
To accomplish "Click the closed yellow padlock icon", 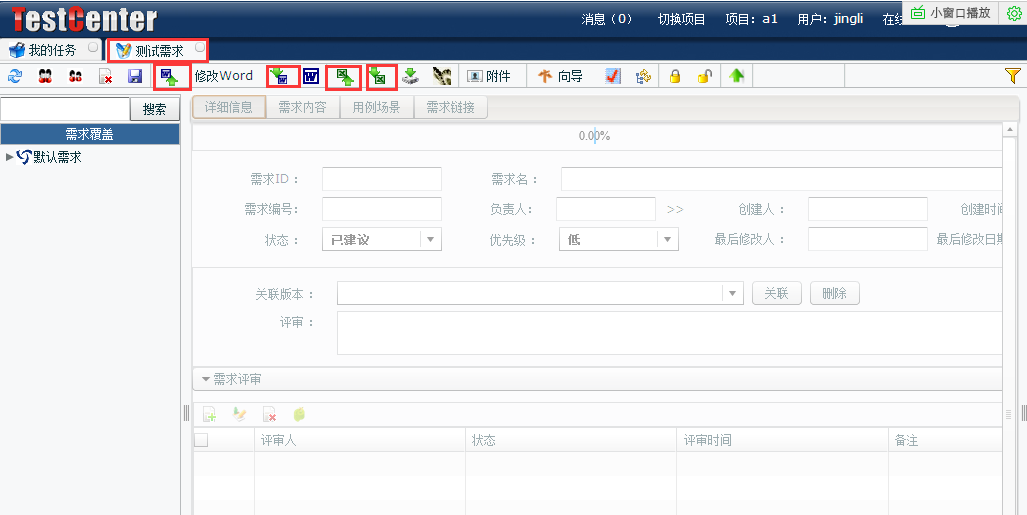I will (675, 77).
